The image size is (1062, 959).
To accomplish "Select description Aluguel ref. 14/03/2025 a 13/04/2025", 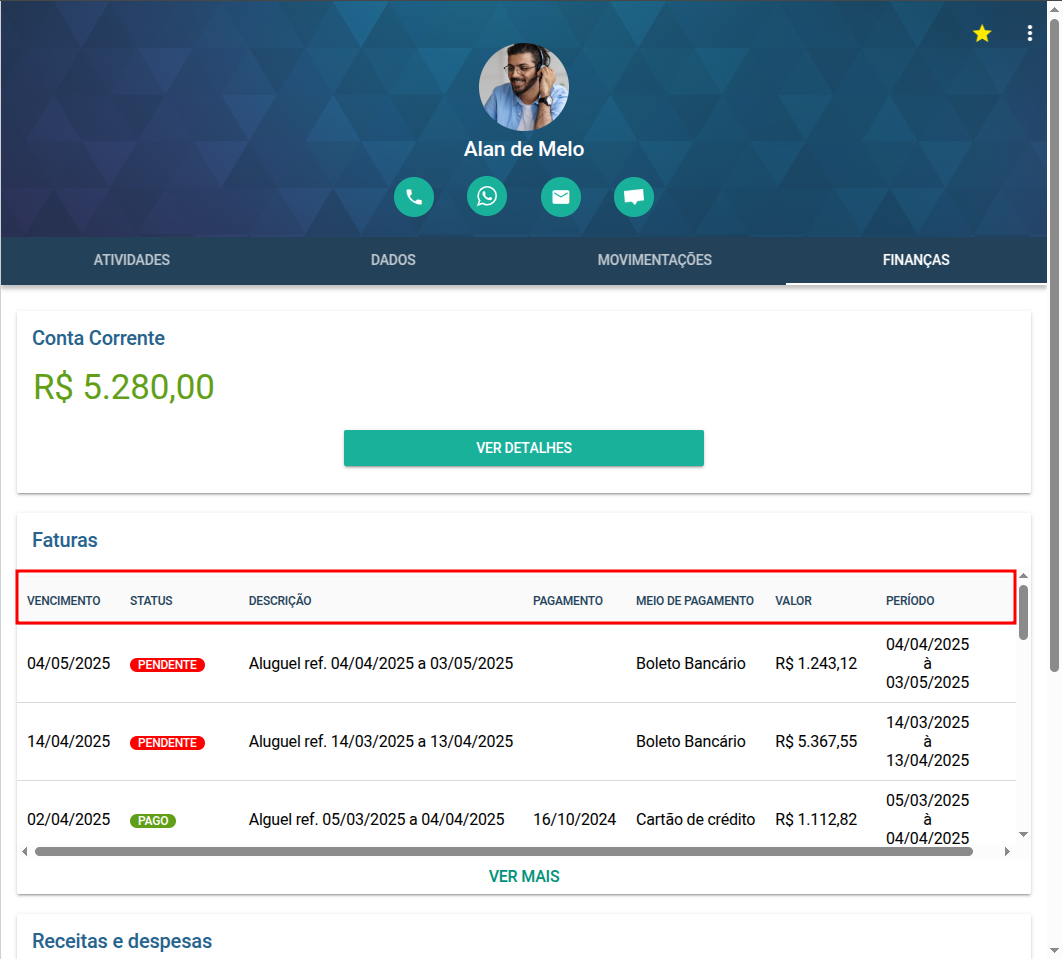I will 381,742.
